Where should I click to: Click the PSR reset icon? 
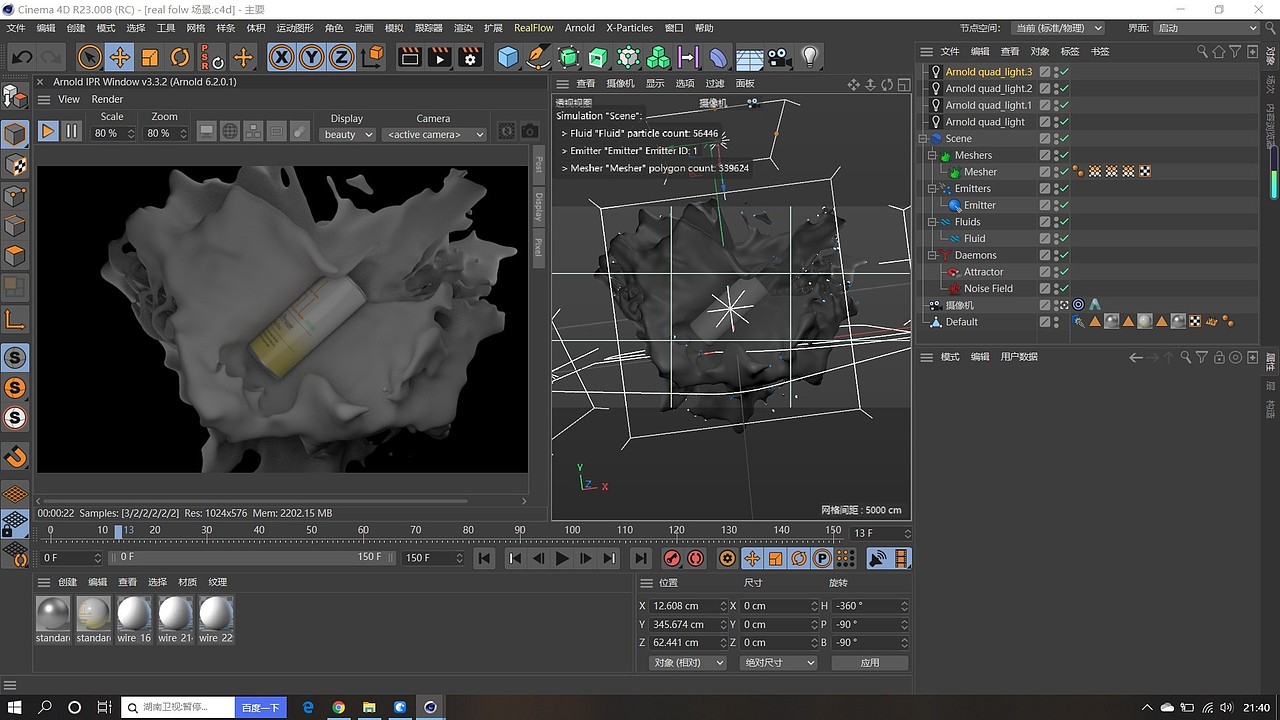tap(211, 57)
